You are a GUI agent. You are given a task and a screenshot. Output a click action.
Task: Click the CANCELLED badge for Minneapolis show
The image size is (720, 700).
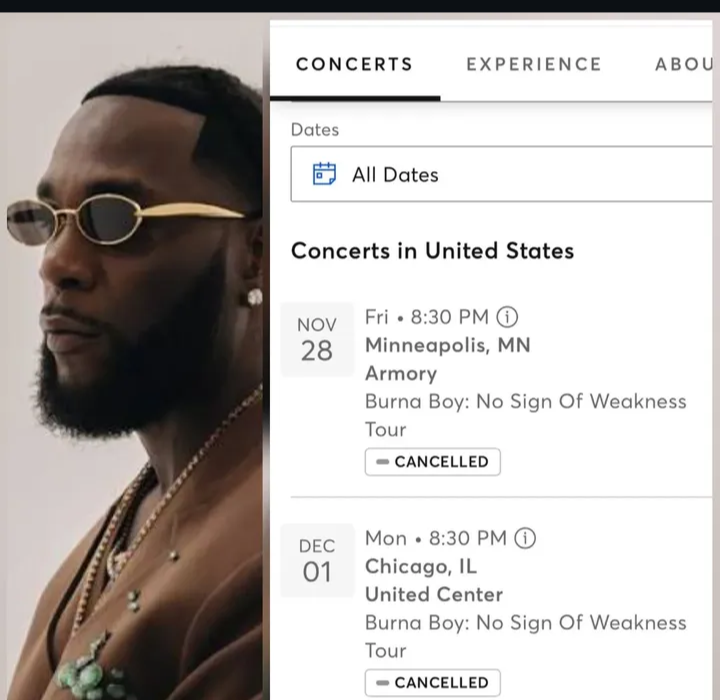click(433, 462)
